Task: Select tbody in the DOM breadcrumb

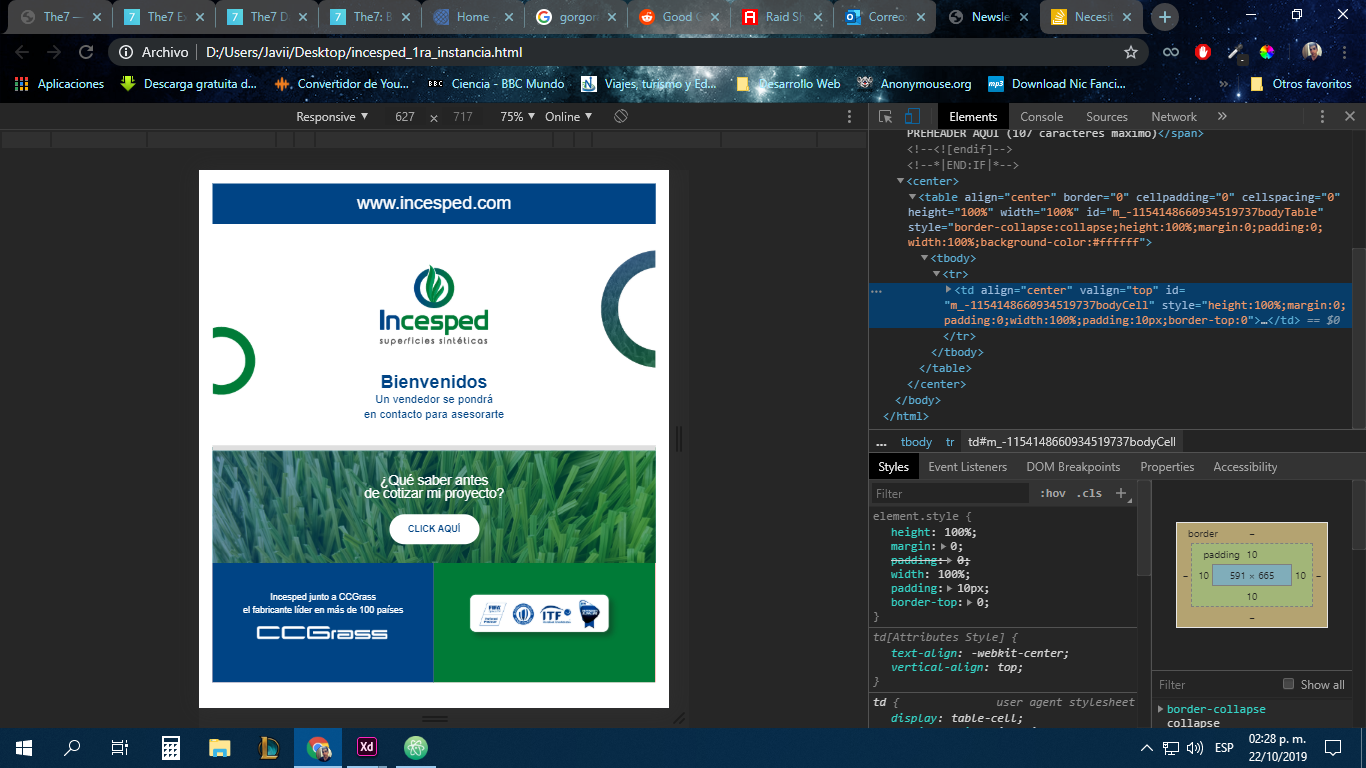Action: click(916, 442)
